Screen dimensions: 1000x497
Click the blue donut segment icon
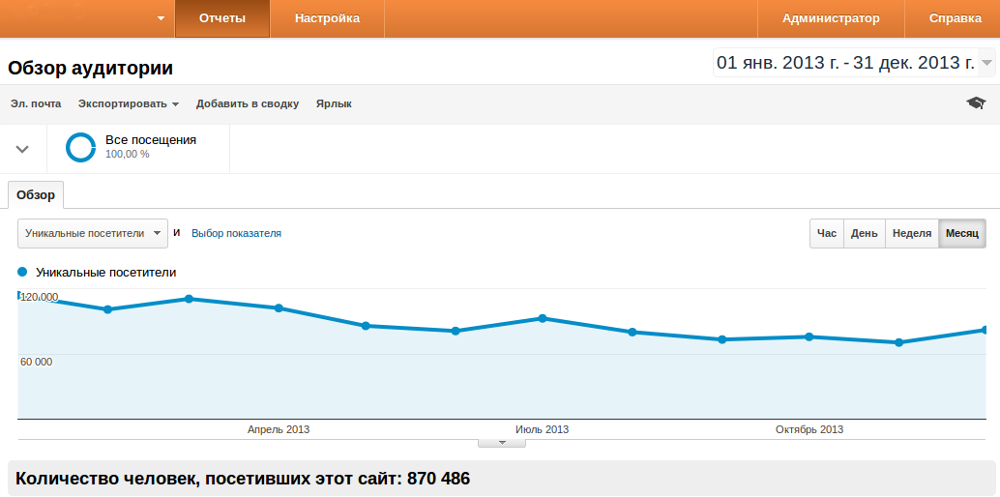[x=80, y=147]
